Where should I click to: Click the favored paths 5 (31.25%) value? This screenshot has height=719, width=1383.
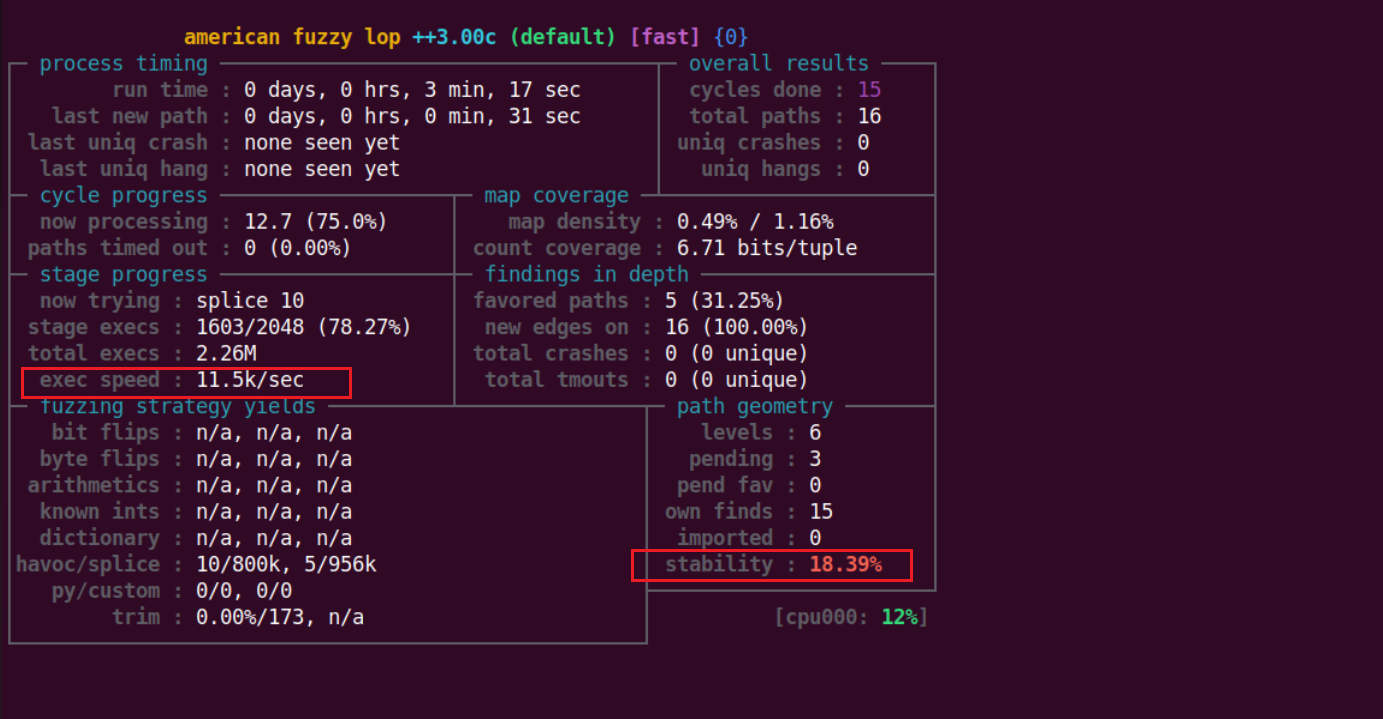pos(724,301)
